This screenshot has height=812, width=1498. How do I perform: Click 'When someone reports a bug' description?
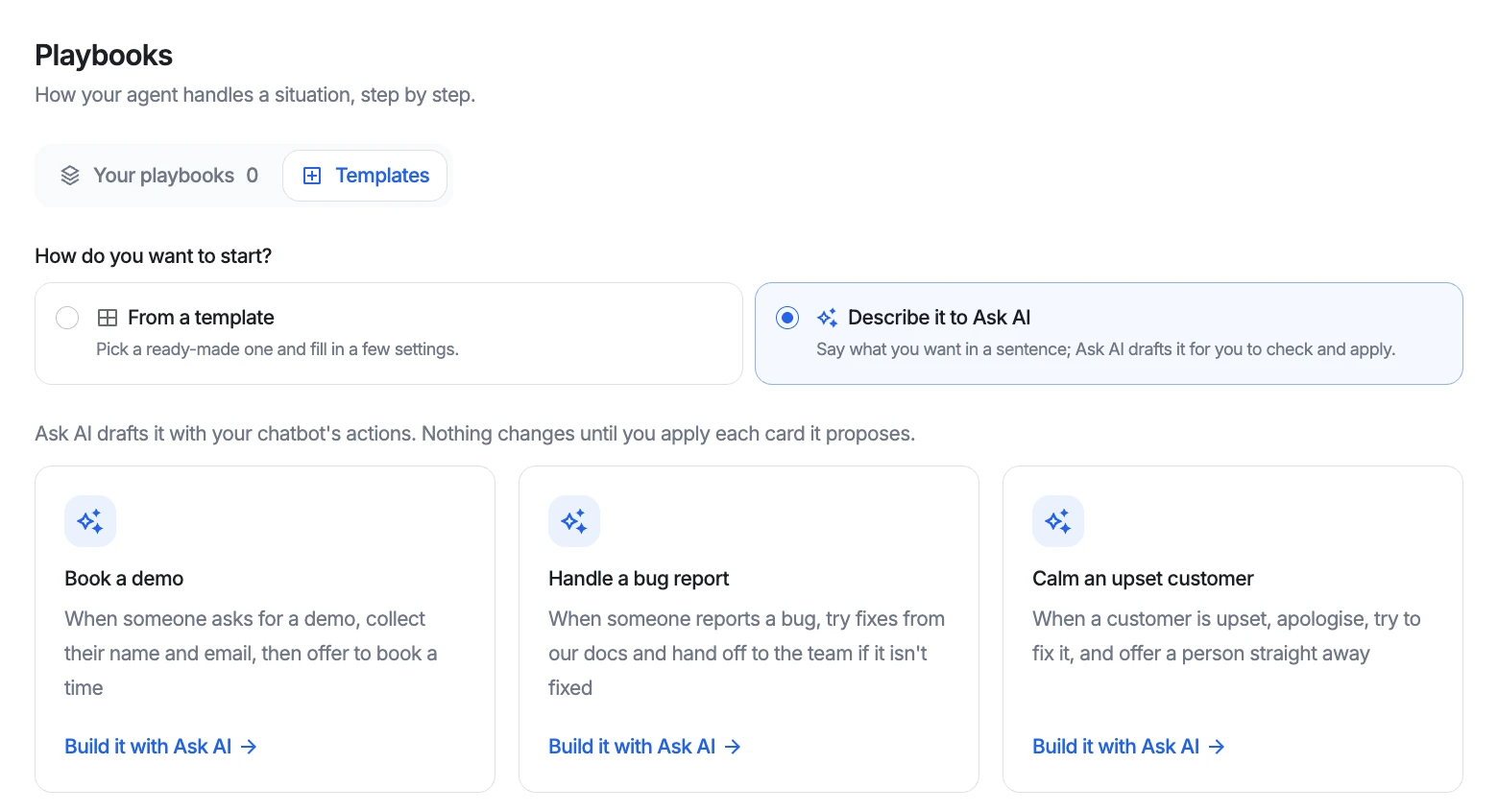click(x=746, y=654)
